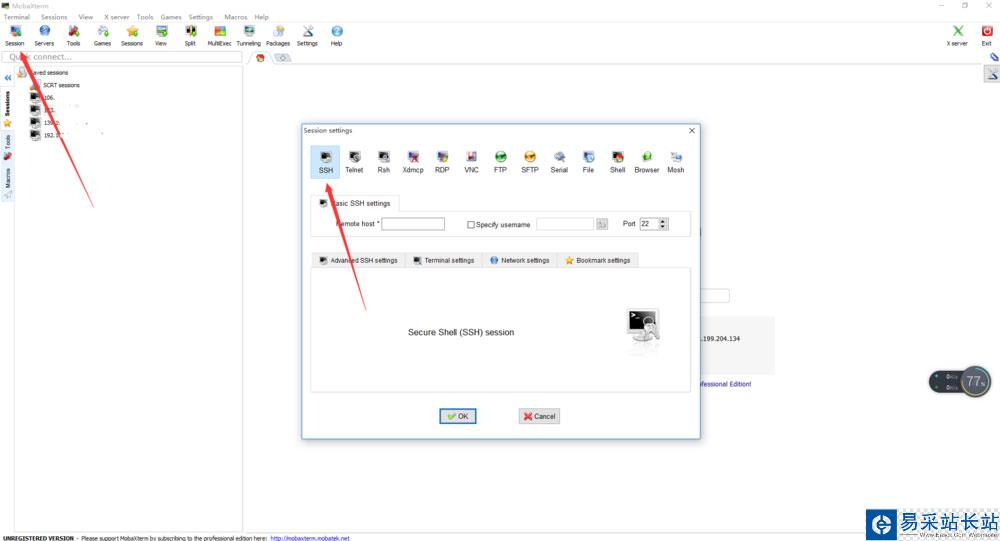The image size is (1000, 541).
Task: Select the Saved sessions tree item
Action: coord(43,73)
